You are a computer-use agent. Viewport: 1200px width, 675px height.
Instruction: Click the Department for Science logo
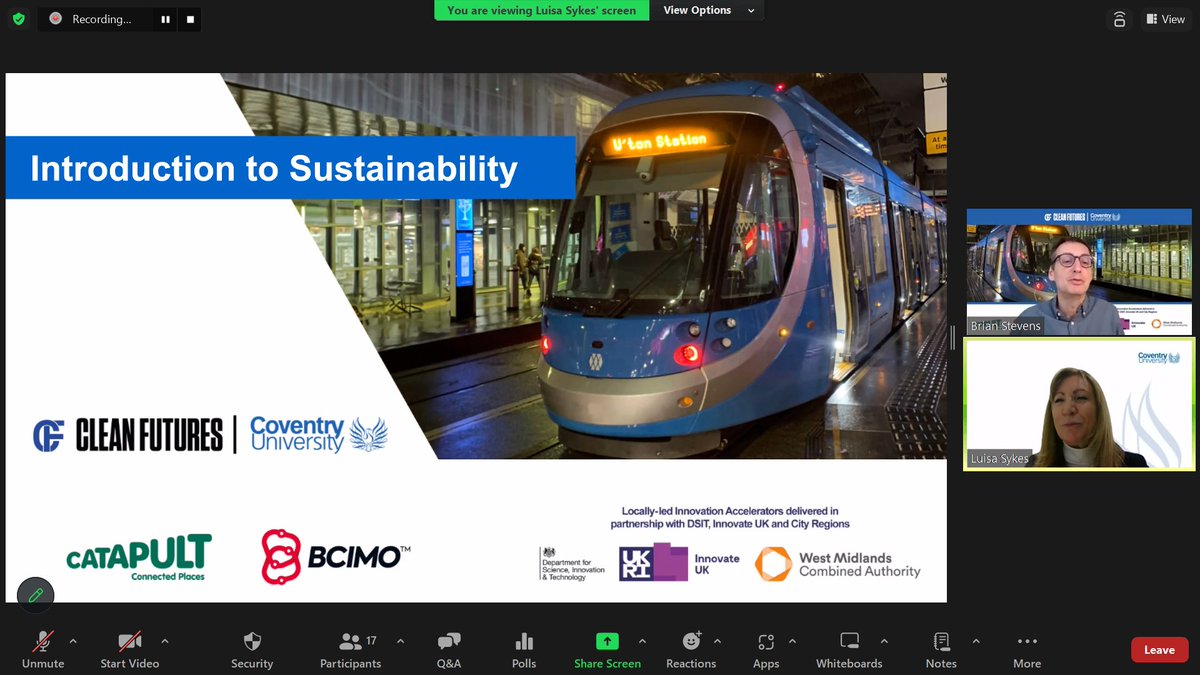point(572,563)
